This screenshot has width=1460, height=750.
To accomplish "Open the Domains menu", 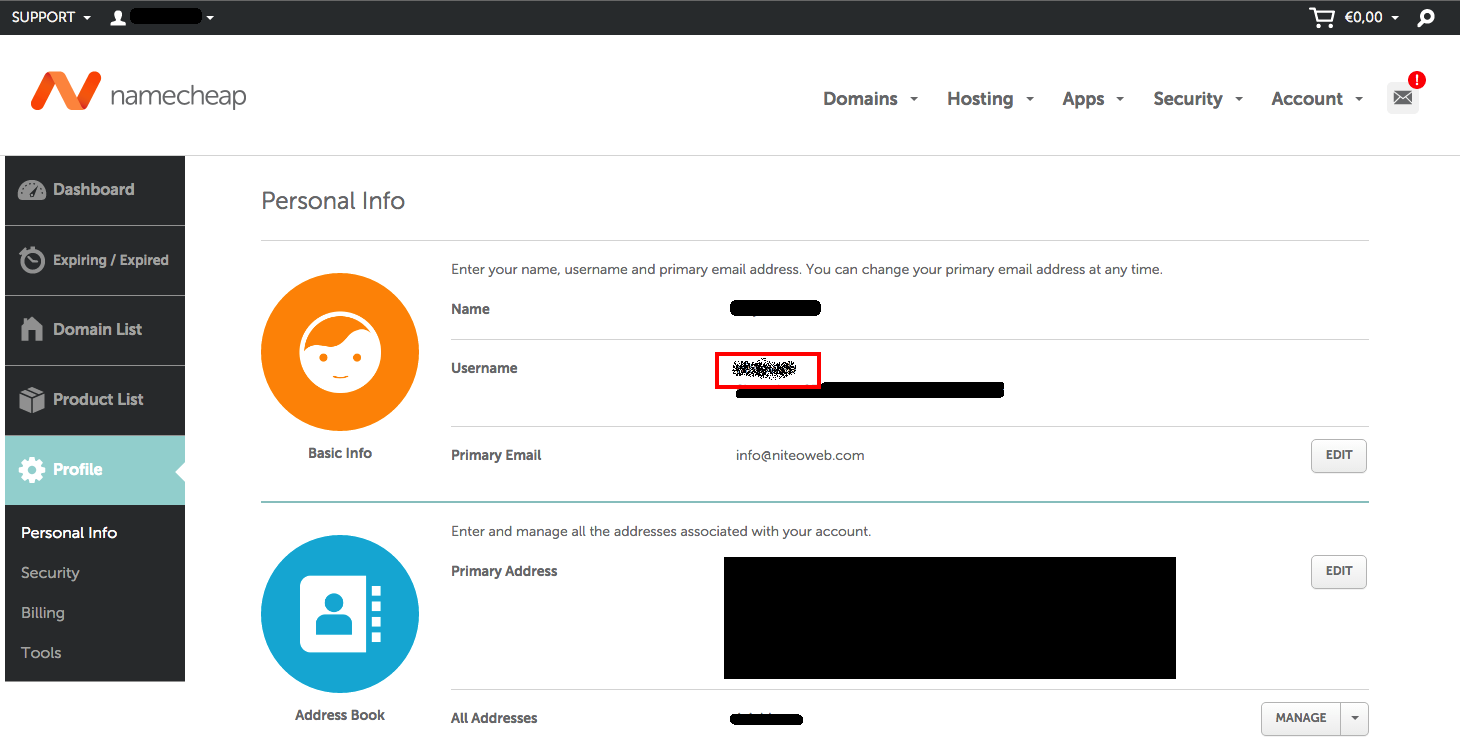I will (x=870, y=98).
